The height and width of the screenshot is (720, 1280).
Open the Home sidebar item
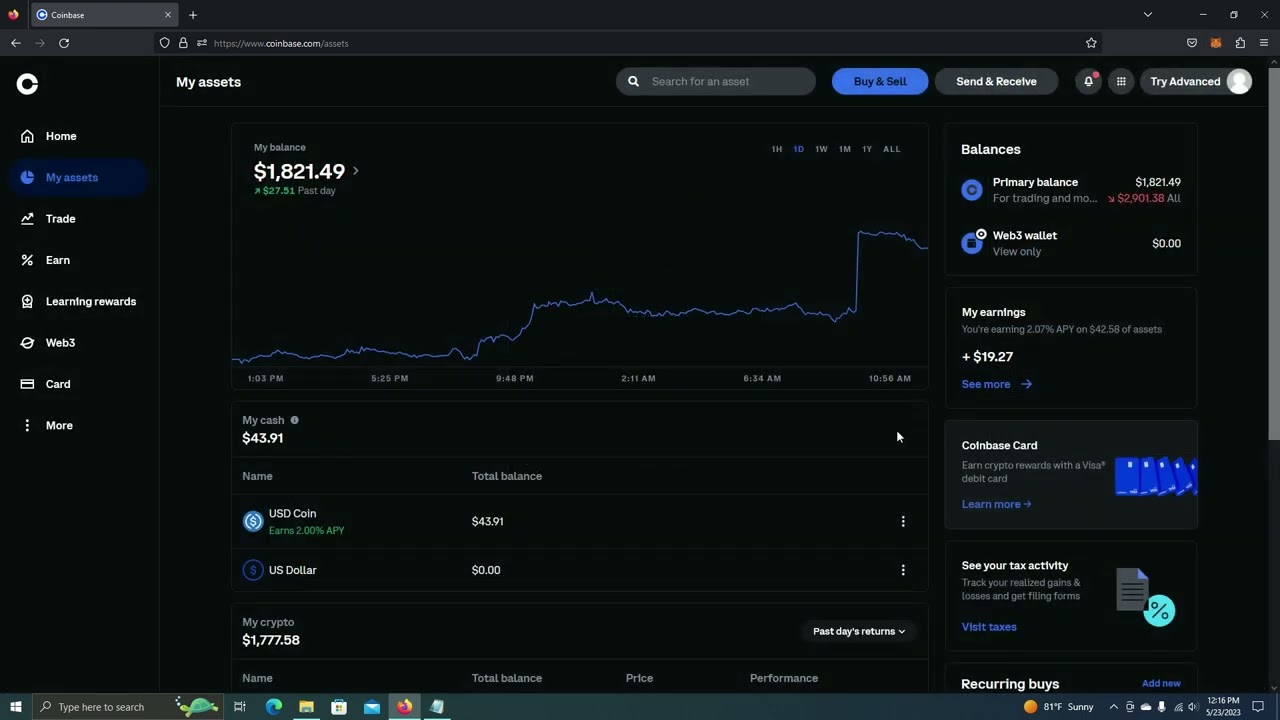pos(61,136)
